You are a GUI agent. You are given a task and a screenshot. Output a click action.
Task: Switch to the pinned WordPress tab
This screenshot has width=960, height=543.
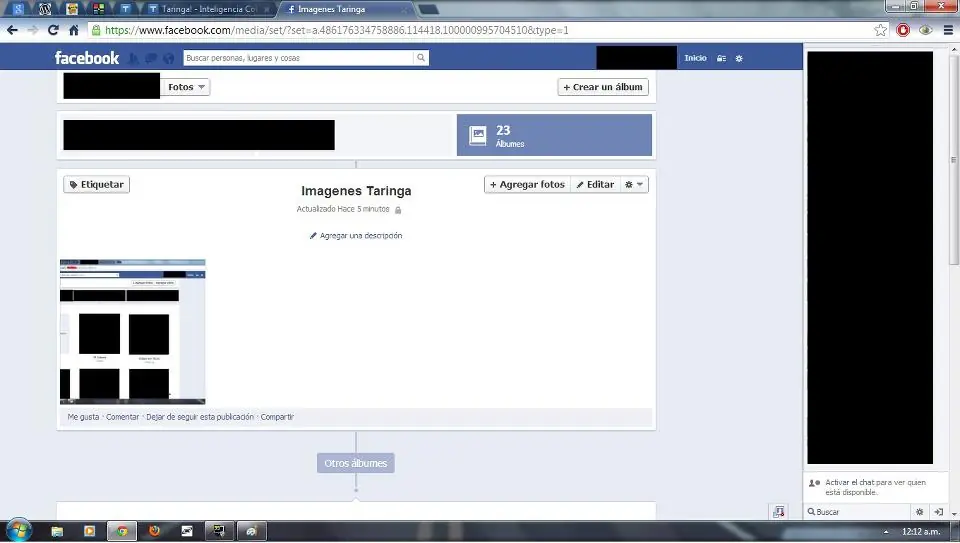[x=45, y=9]
